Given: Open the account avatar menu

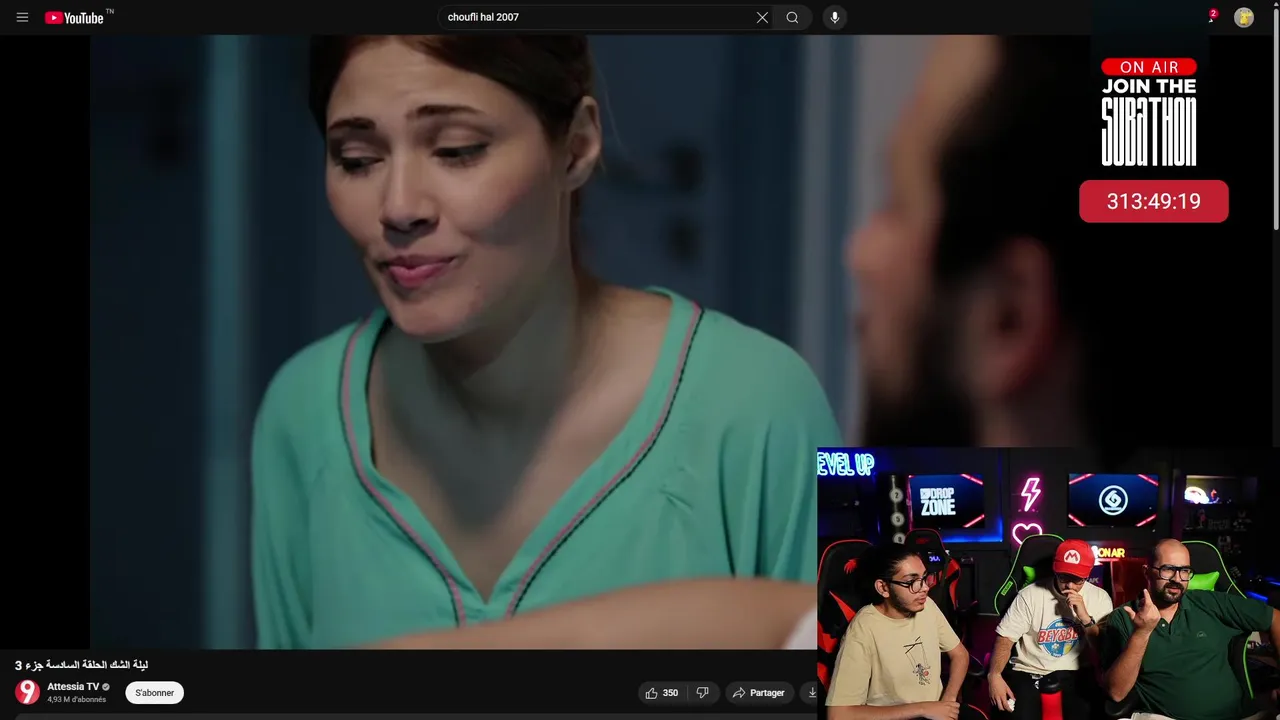Looking at the screenshot, I should (1244, 17).
